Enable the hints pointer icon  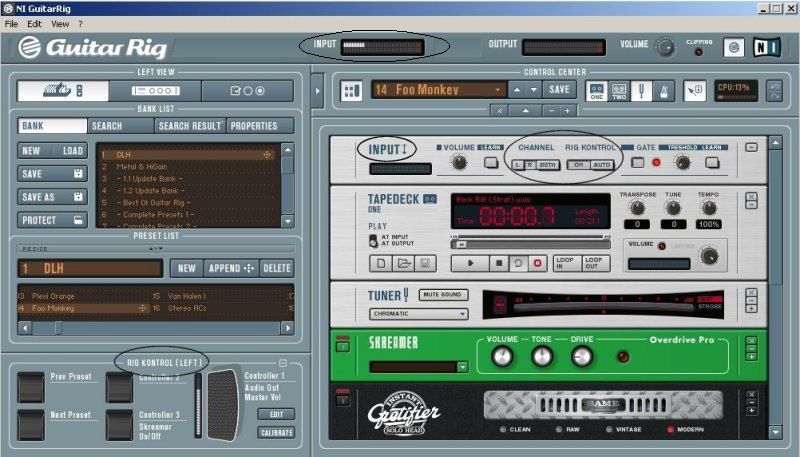coord(695,91)
